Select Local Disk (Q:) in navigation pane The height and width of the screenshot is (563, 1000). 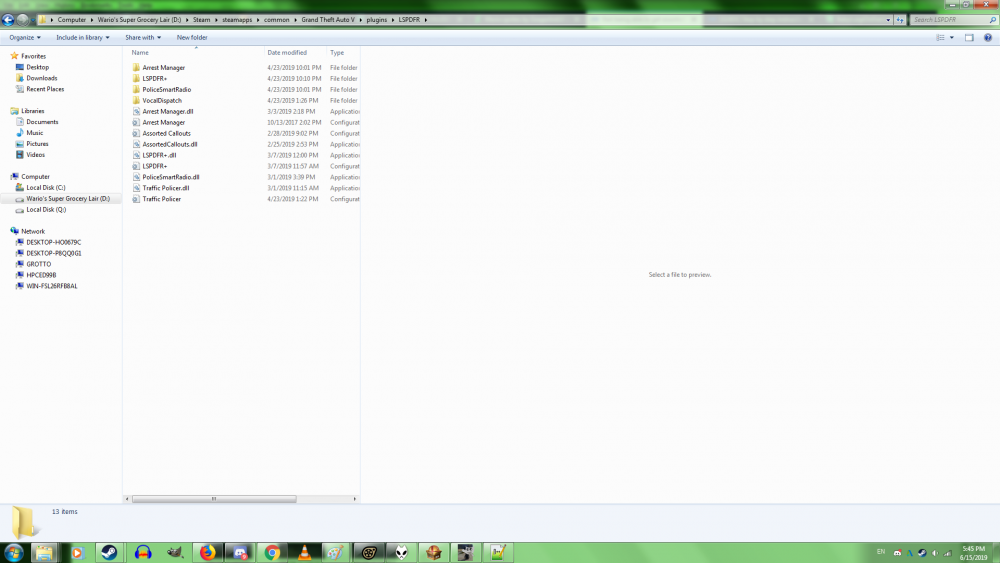pos(45,209)
